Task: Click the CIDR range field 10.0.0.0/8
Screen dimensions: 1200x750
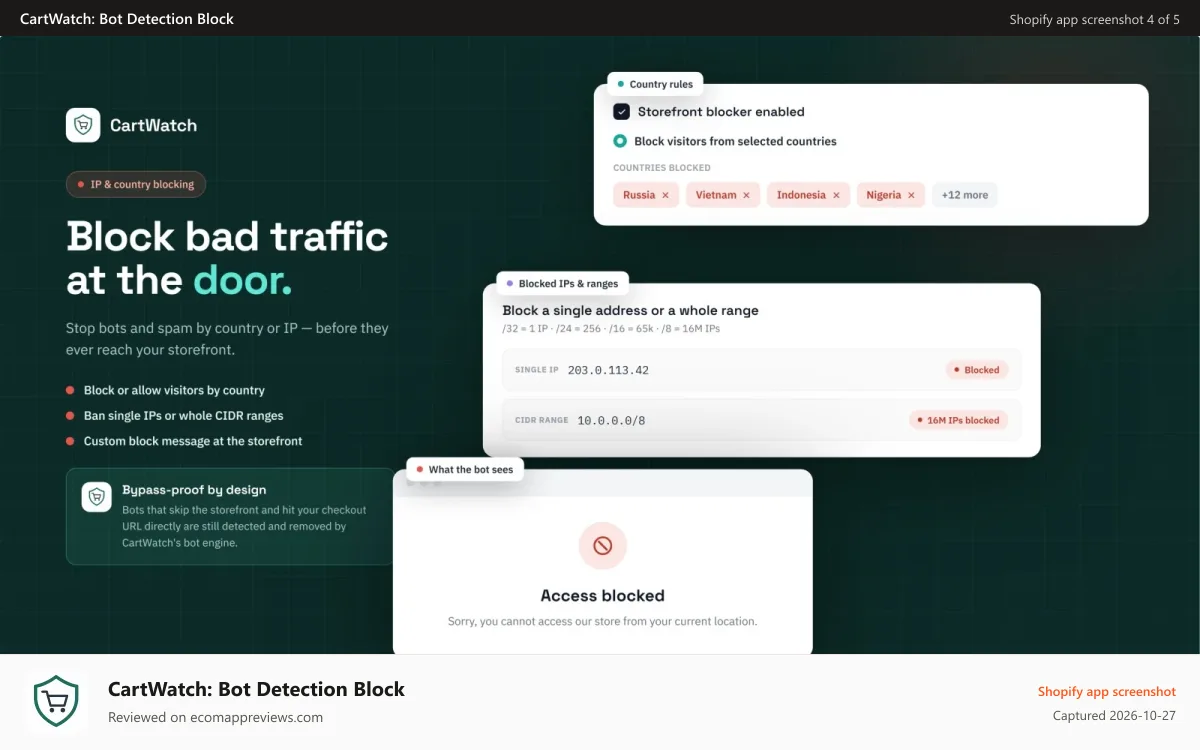Action: (x=761, y=420)
